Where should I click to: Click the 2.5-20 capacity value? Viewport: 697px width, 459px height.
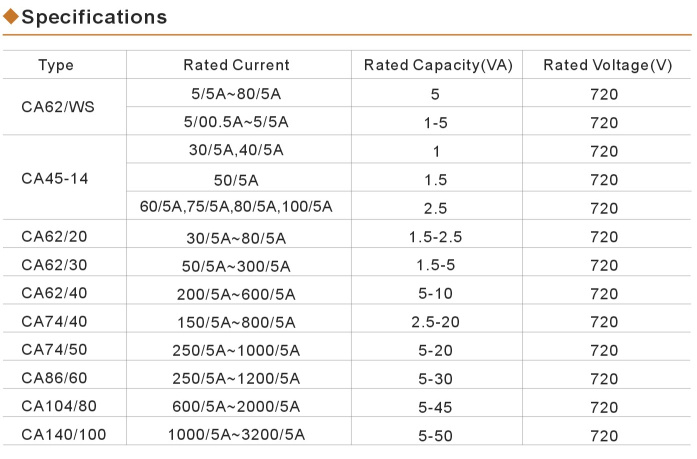[435, 322]
